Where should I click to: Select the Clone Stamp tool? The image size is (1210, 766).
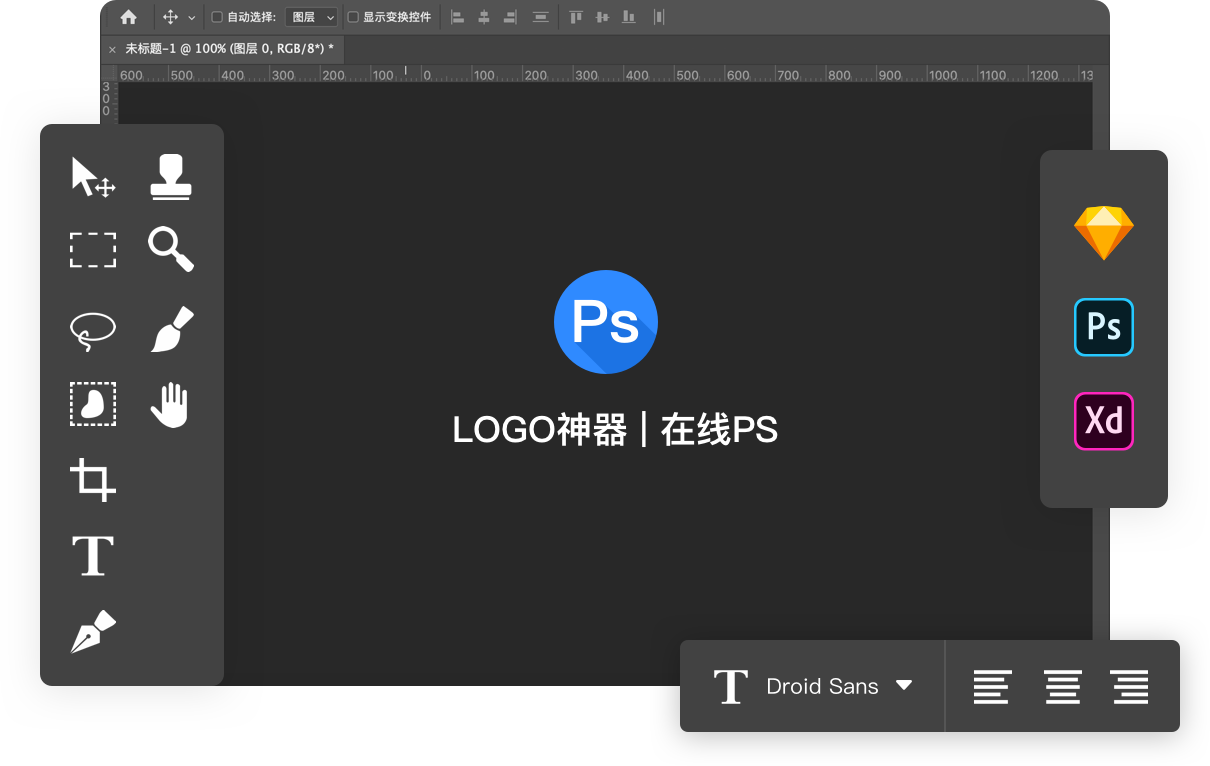pyautogui.click(x=171, y=177)
